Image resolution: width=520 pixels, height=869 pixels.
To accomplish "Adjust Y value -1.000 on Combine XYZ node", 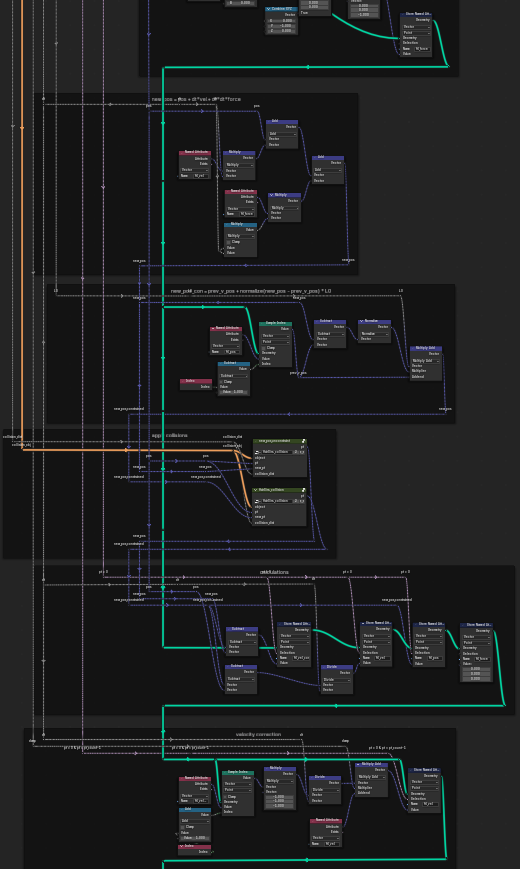I will tap(281, 25).
